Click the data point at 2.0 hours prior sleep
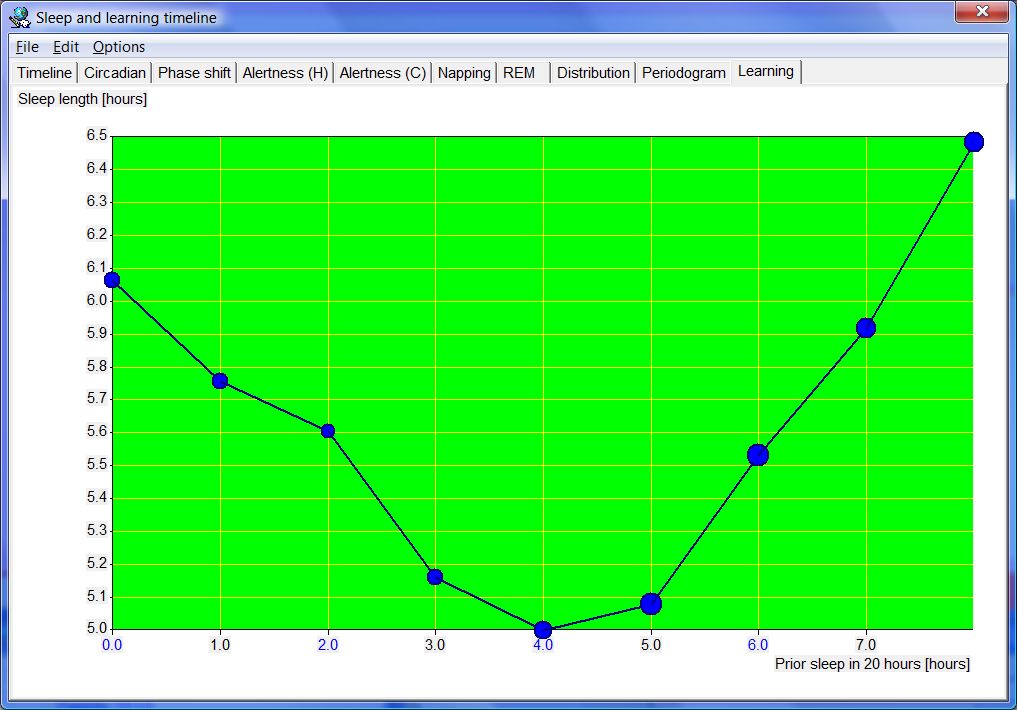The height and width of the screenshot is (710, 1017). (328, 431)
